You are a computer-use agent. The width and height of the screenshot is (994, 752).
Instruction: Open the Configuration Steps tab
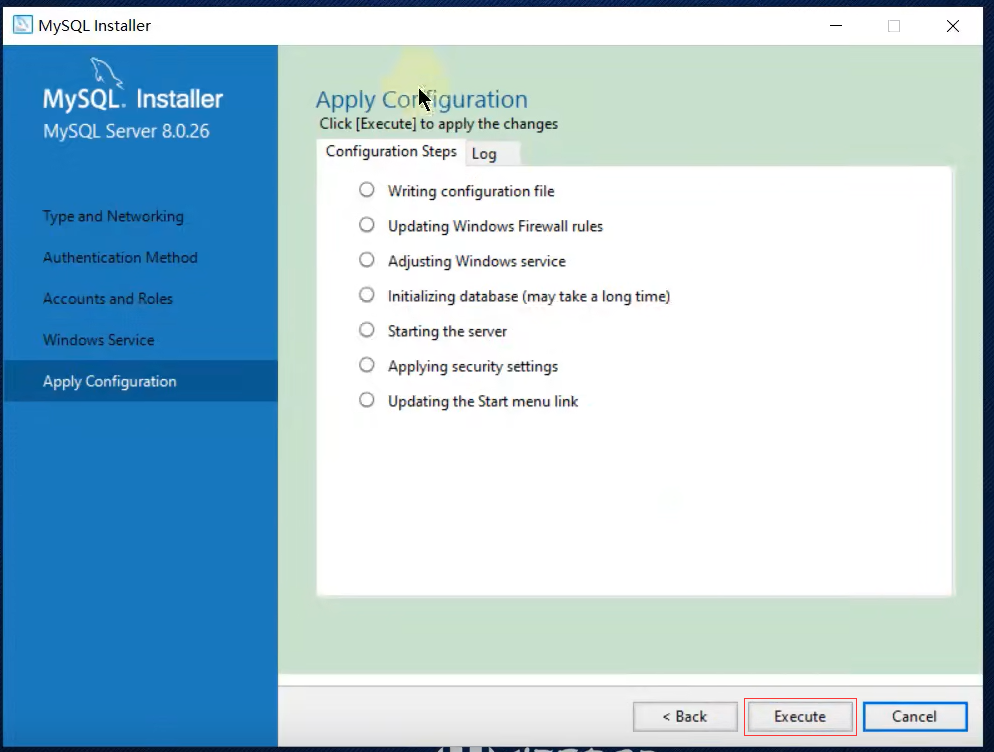click(x=391, y=152)
